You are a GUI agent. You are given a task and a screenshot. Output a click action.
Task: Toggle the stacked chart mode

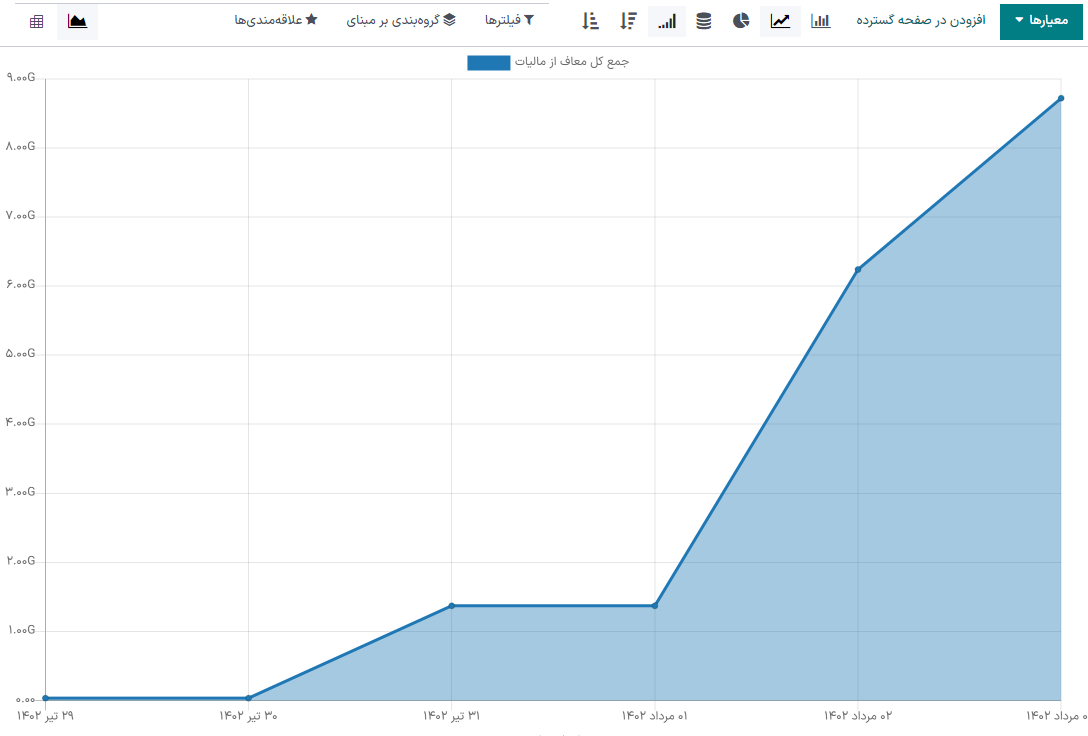[x=704, y=21]
